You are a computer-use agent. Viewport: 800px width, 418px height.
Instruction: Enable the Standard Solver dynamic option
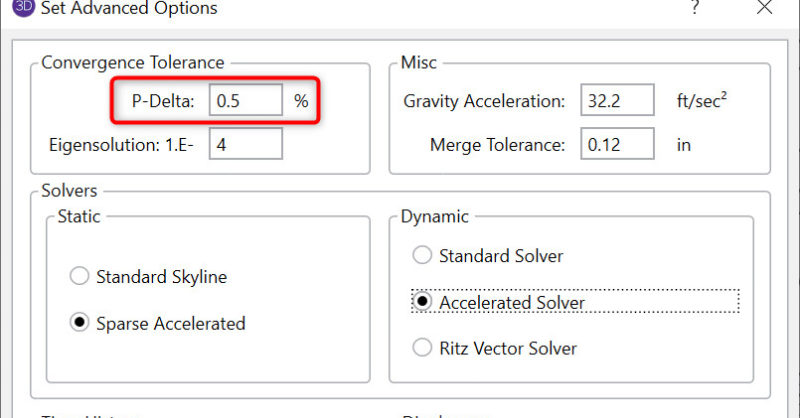point(422,256)
